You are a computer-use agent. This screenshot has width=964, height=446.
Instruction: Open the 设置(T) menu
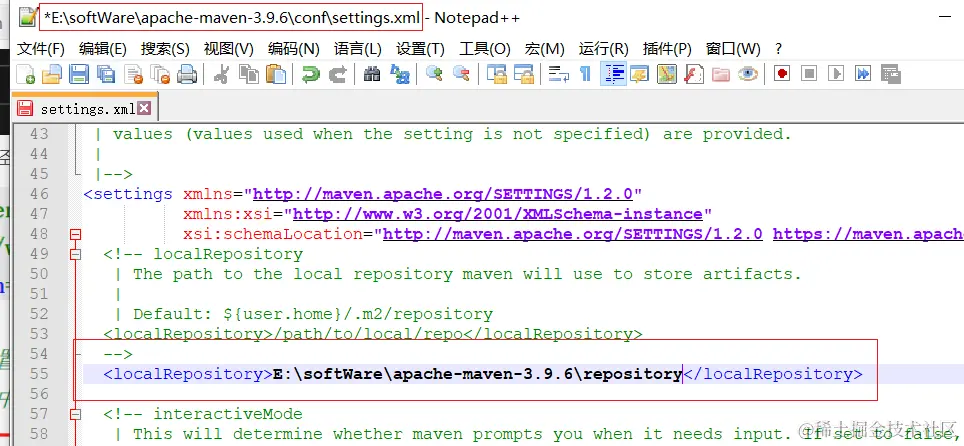(x=421, y=49)
